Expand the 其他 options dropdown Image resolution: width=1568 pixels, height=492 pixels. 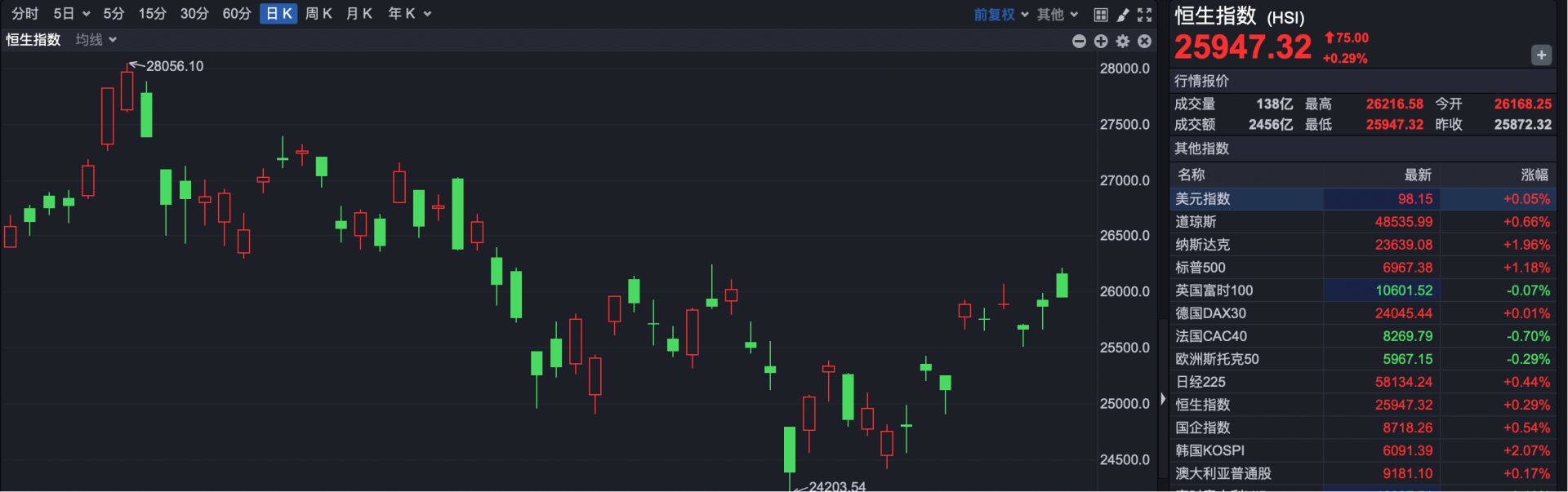pyautogui.click(x=1058, y=15)
